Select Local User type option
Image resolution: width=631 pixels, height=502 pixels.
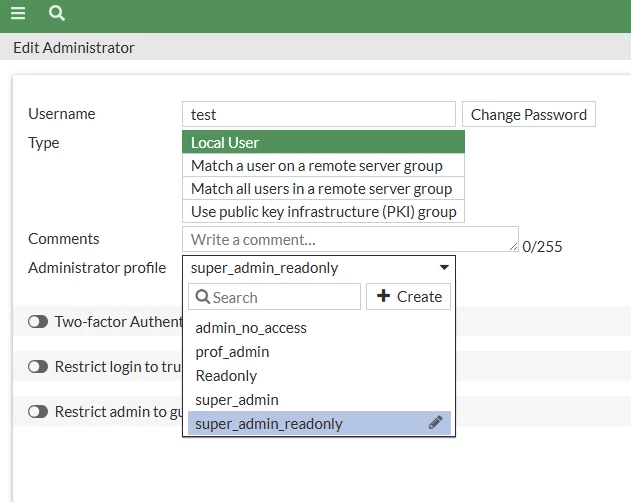coord(323,142)
